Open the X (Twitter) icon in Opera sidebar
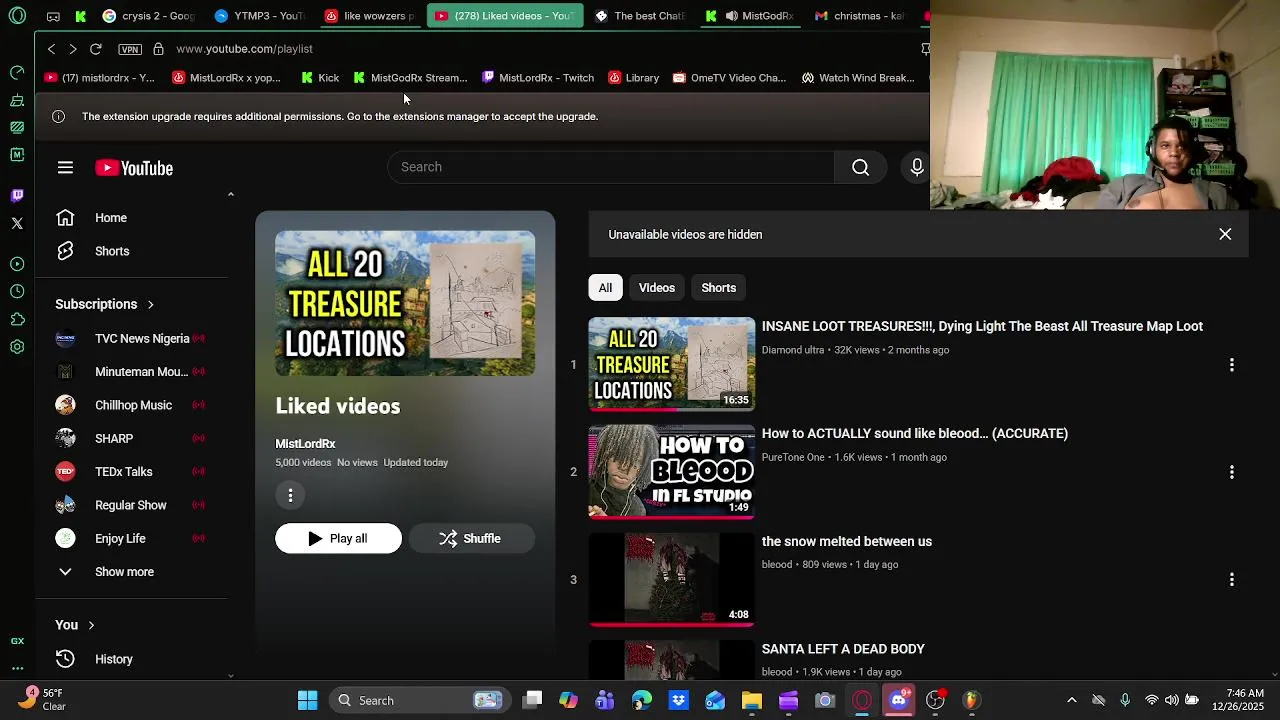The height and width of the screenshot is (720, 1280). click(x=17, y=223)
